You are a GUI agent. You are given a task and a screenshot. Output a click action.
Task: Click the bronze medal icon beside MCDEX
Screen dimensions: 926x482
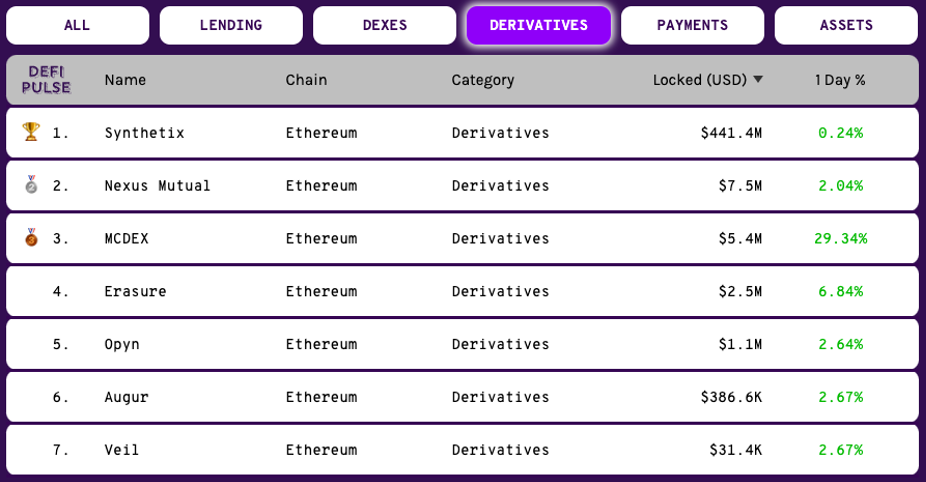coord(31,237)
